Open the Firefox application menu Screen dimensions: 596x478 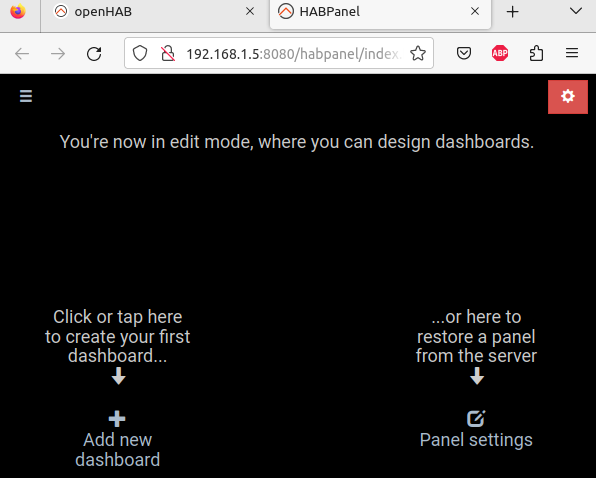tap(572, 53)
